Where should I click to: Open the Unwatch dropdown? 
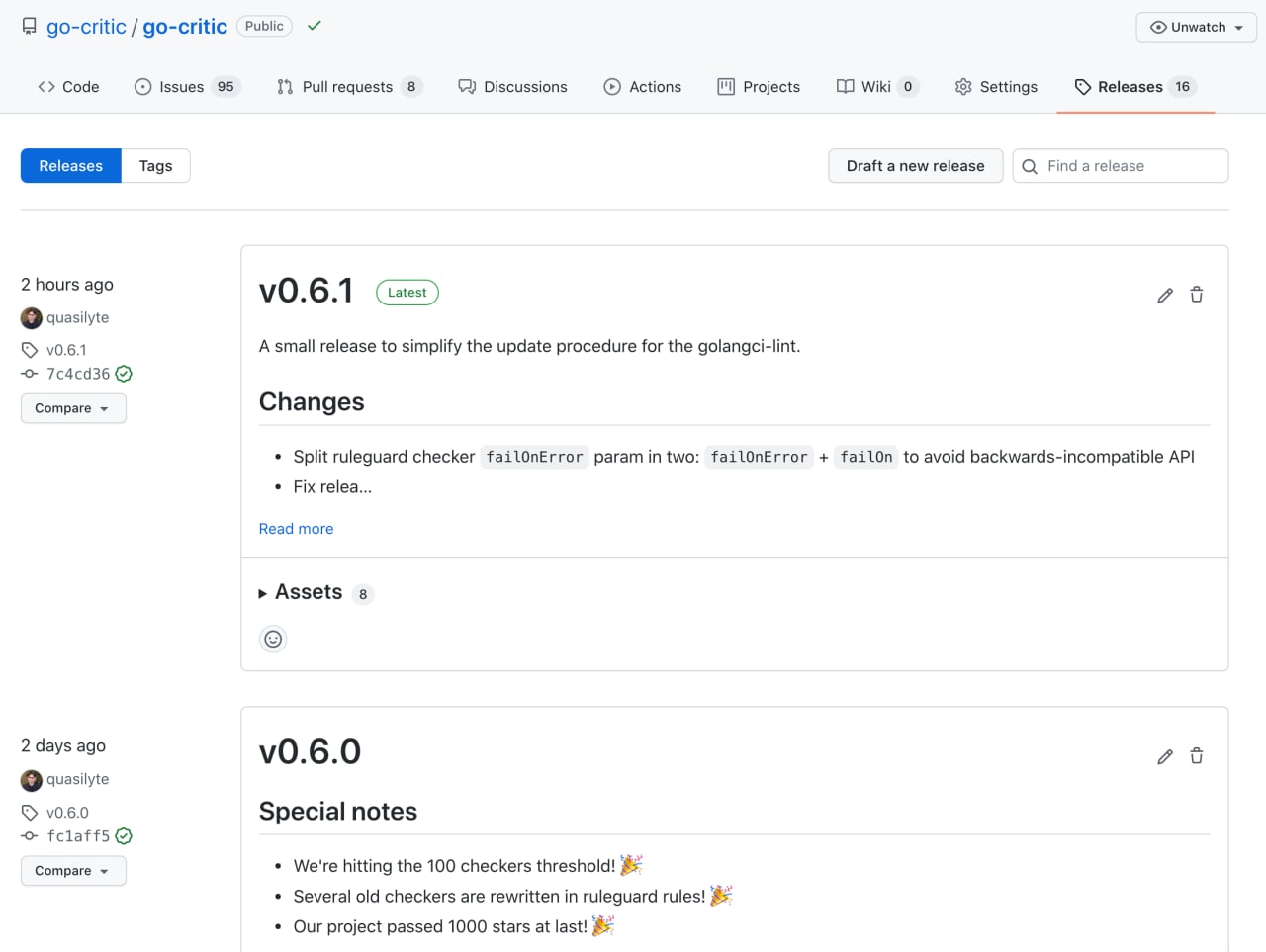point(1196,27)
